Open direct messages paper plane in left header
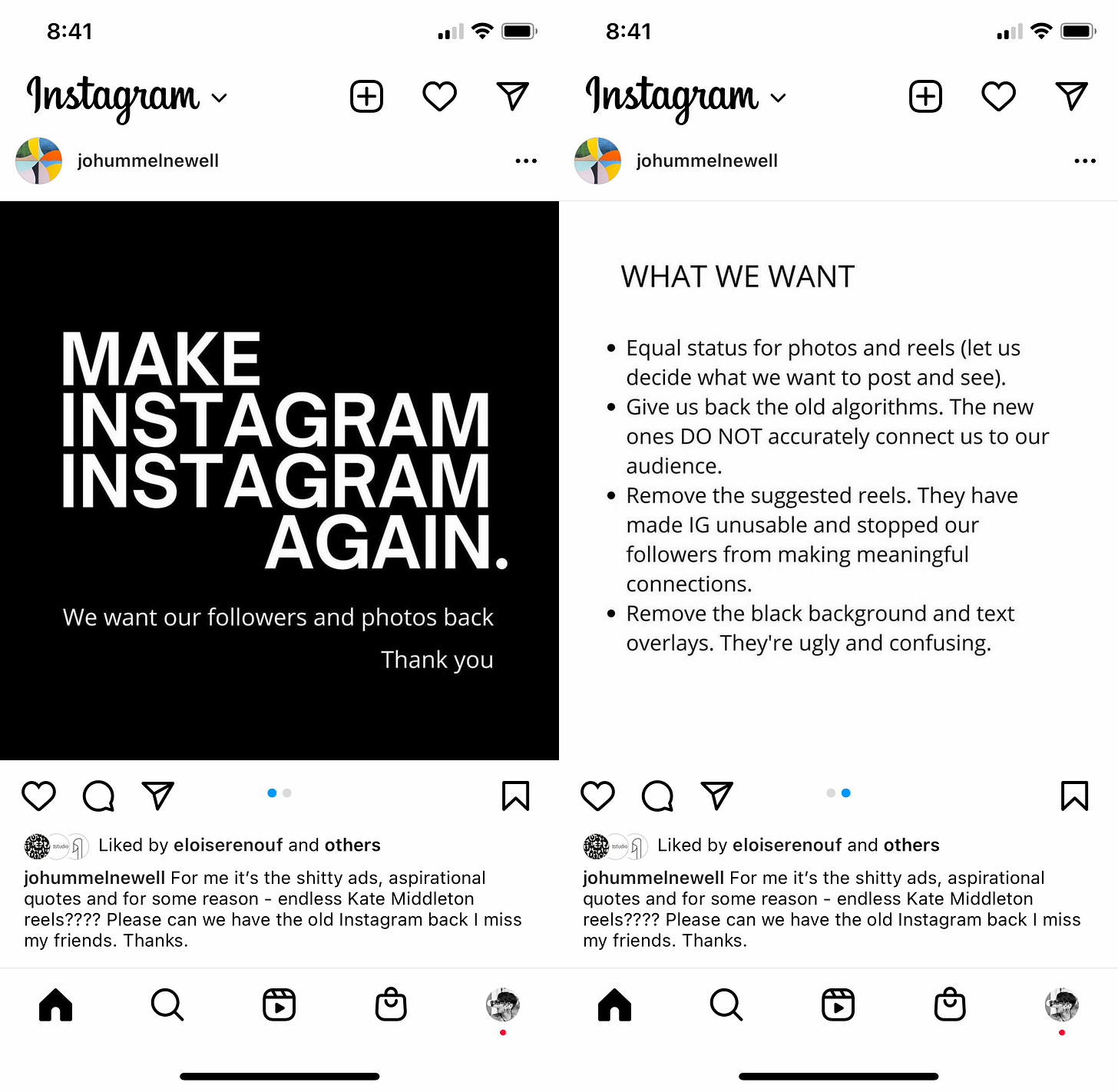The image size is (1118, 1092). 513,96
